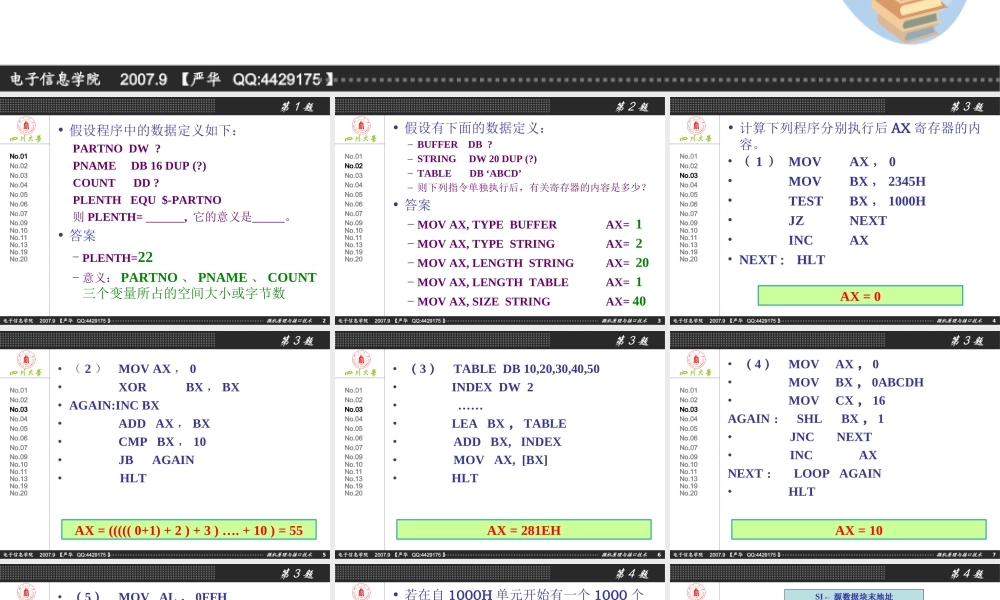Select No.01 in the 第1题 slide sidebar

tap(19, 156)
